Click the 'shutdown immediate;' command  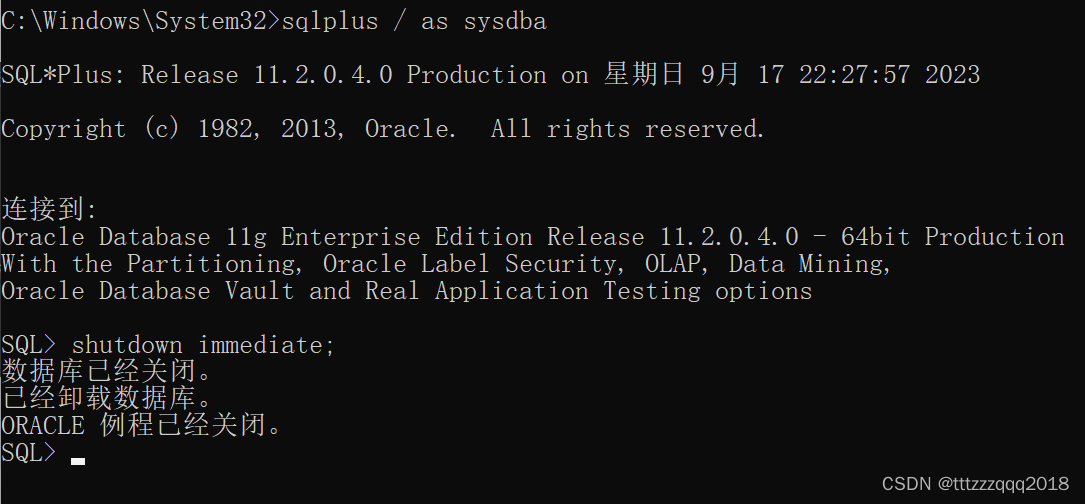[x=203, y=345]
